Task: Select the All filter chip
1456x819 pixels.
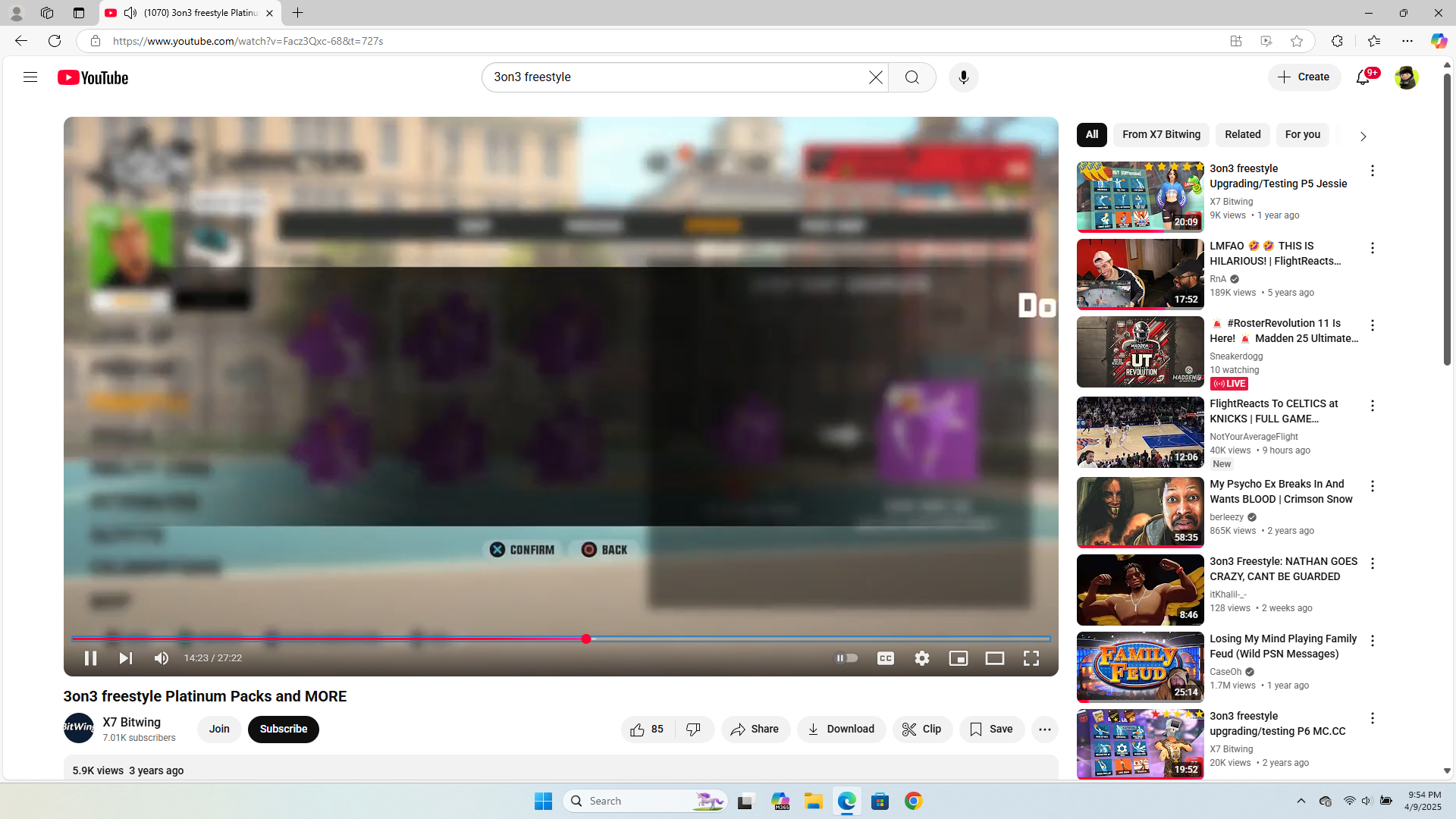Action: point(1092,135)
